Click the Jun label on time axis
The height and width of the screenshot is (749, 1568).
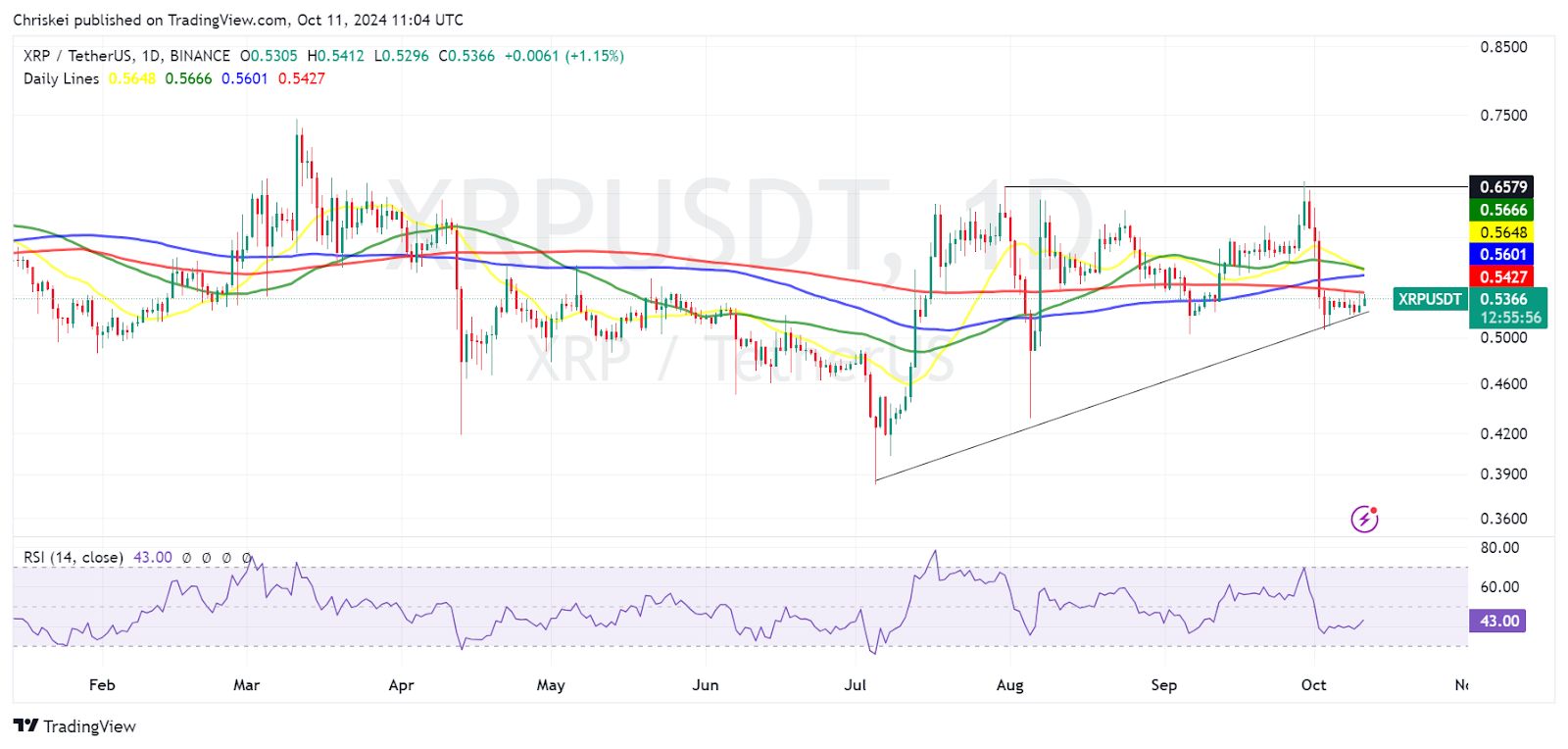click(x=706, y=684)
